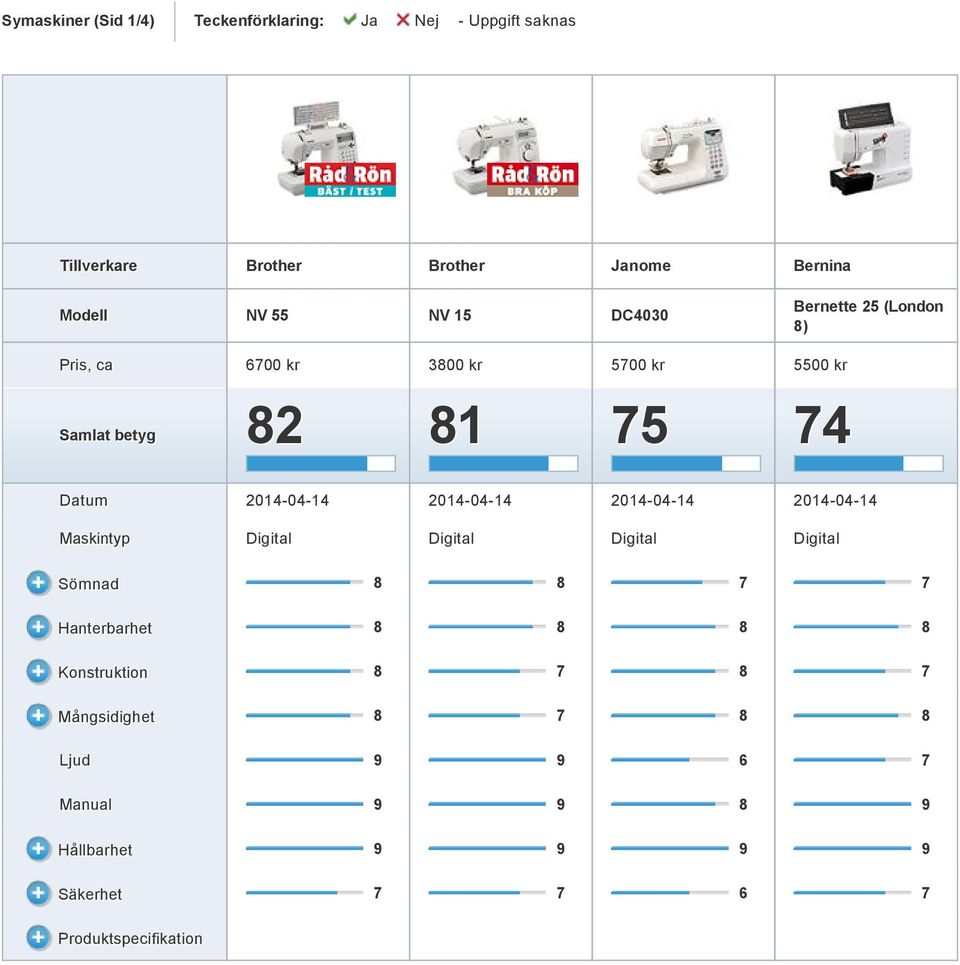Expand the Konstruktion row details

38,671
